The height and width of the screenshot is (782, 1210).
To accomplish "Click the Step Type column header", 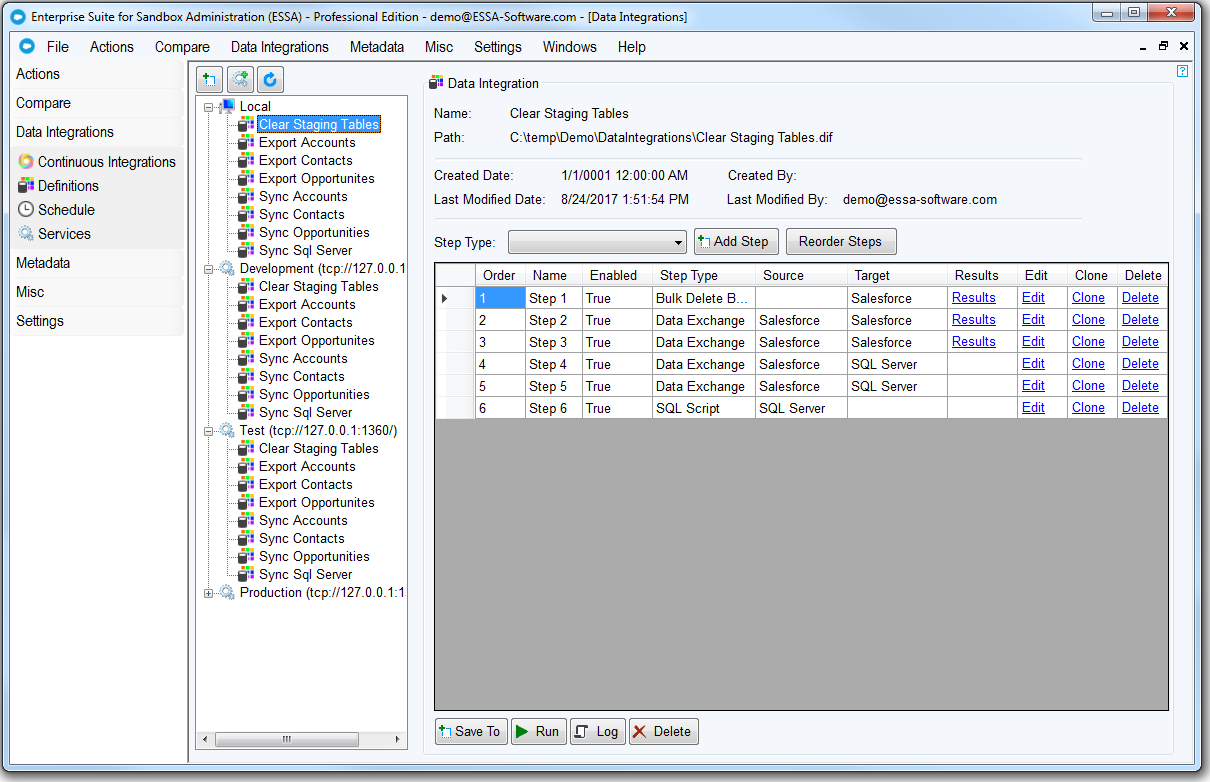I will 703,275.
